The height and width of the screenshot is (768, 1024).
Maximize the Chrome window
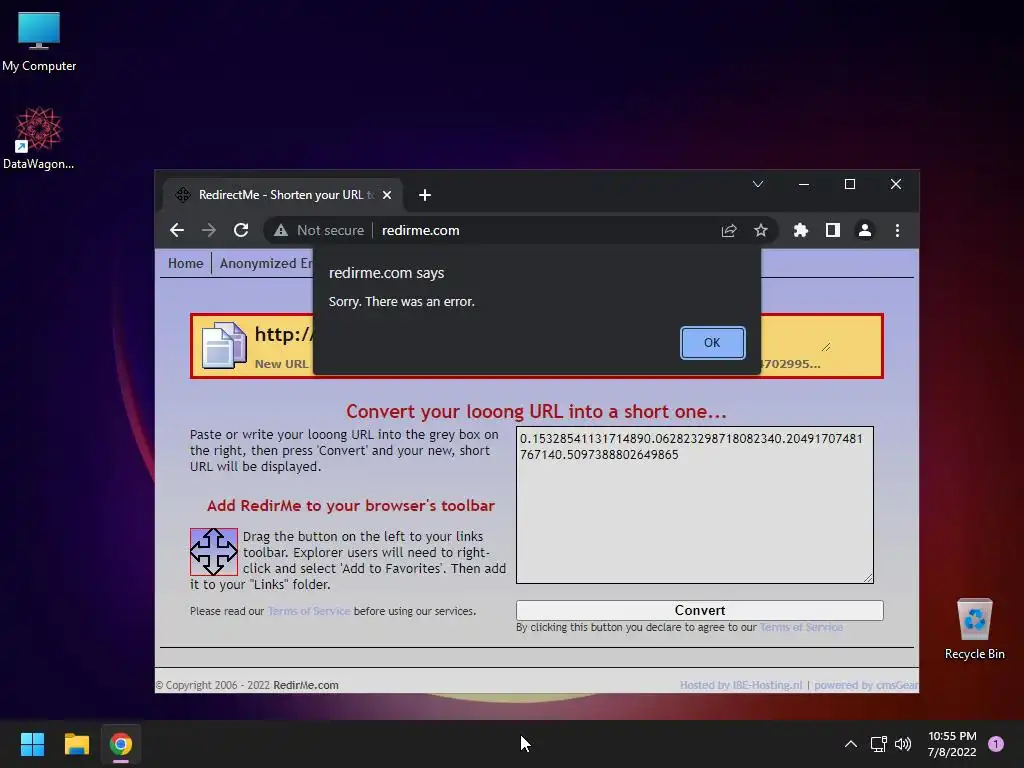point(850,184)
